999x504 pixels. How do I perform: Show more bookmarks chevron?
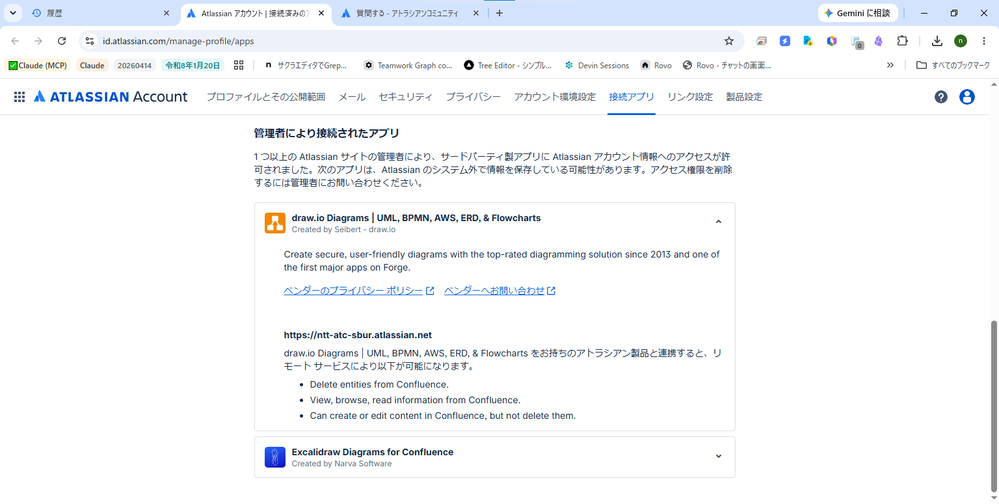pos(890,65)
